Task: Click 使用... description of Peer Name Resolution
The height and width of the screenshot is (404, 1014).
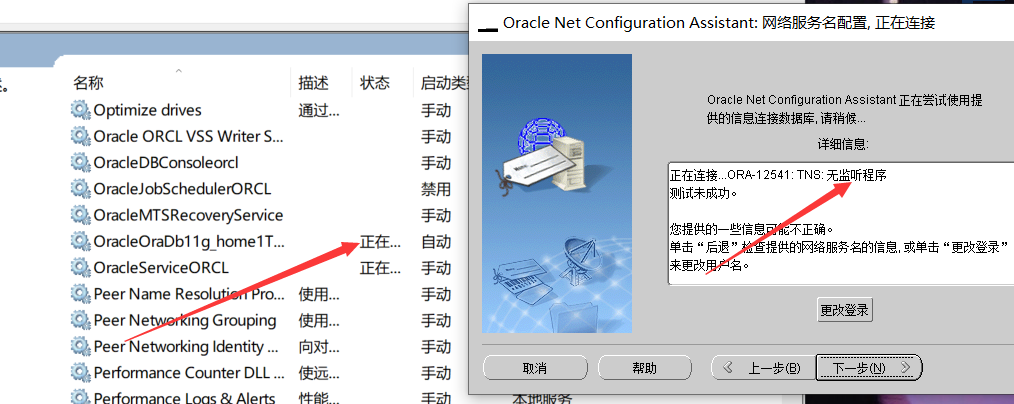Action: (x=319, y=295)
